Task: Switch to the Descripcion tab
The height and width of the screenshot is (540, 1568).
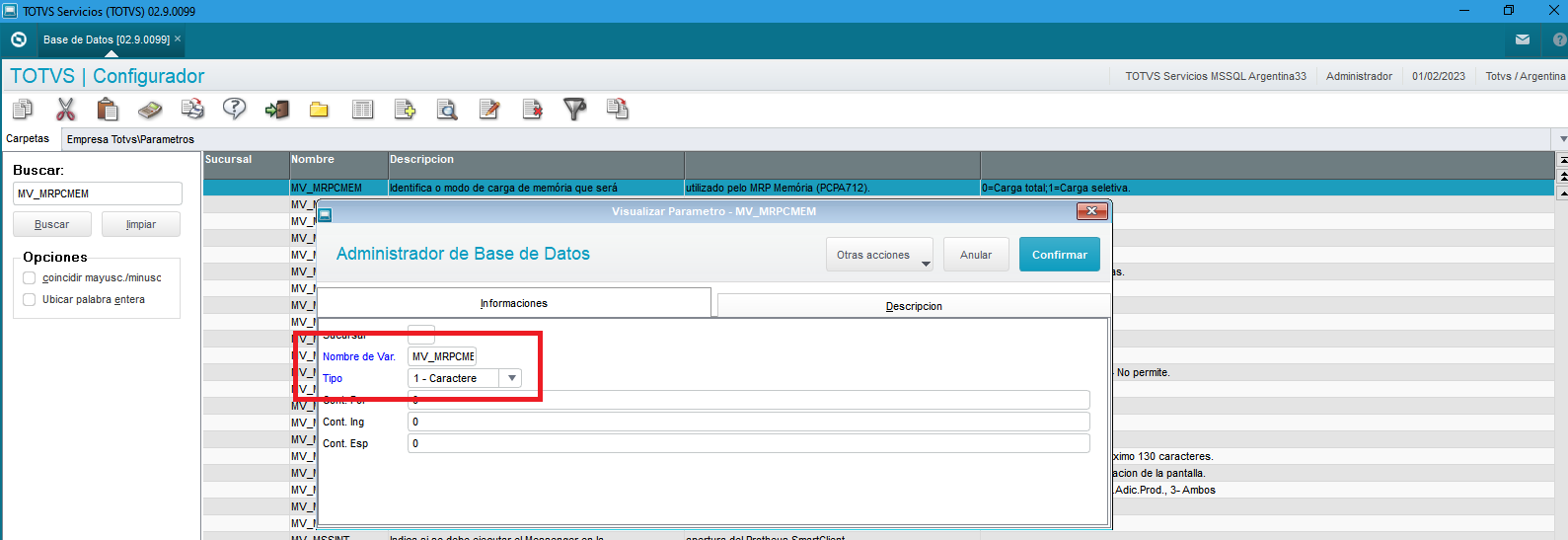Action: pos(914,306)
